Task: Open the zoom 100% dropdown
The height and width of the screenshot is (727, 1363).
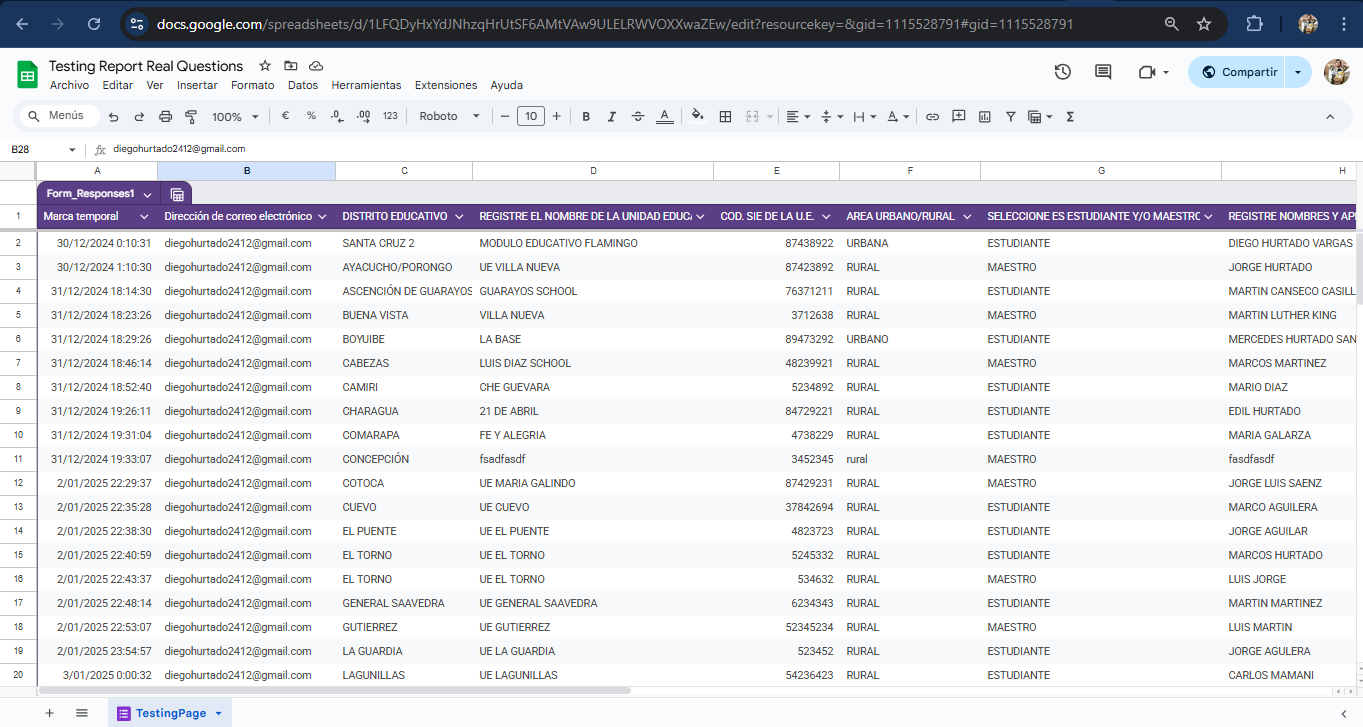Action: coord(235,117)
